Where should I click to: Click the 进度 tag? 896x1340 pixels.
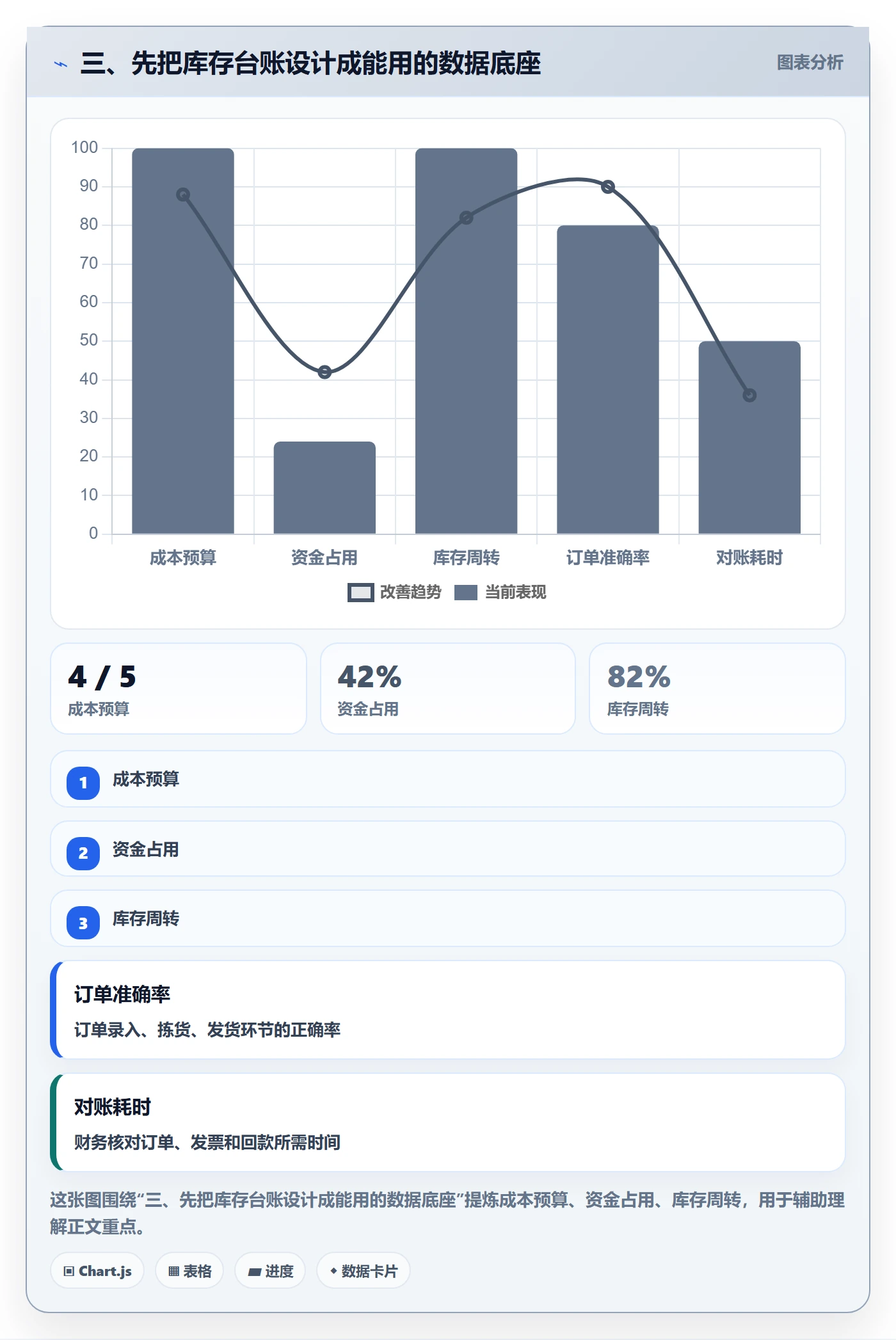click(270, 1271)
